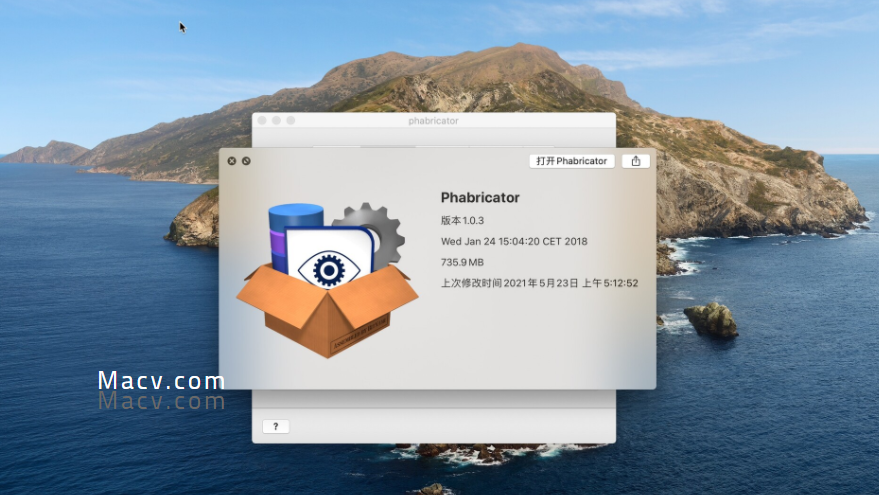This screenshot has width=879, height=495.
Task: Zoom the background phabricator window
Action: pos(291,121)
